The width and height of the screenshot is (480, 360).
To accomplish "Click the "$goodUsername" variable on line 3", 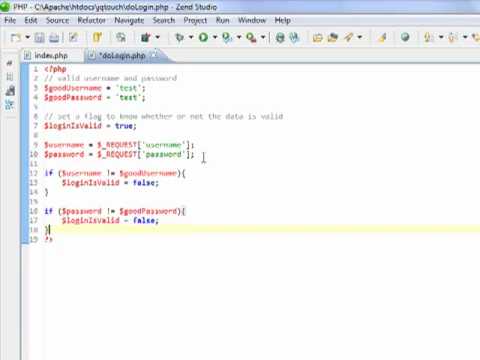I will [x=73, y=88].
